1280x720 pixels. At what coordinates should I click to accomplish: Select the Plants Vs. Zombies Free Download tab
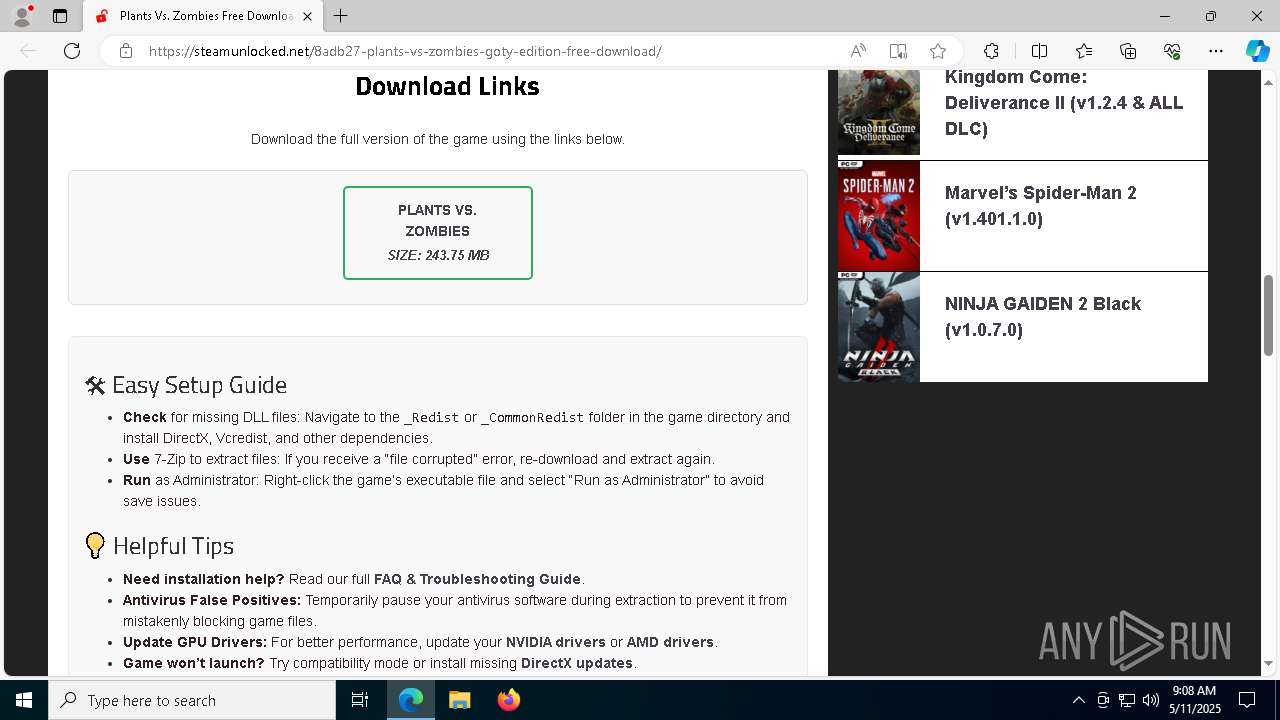(204, 16)
